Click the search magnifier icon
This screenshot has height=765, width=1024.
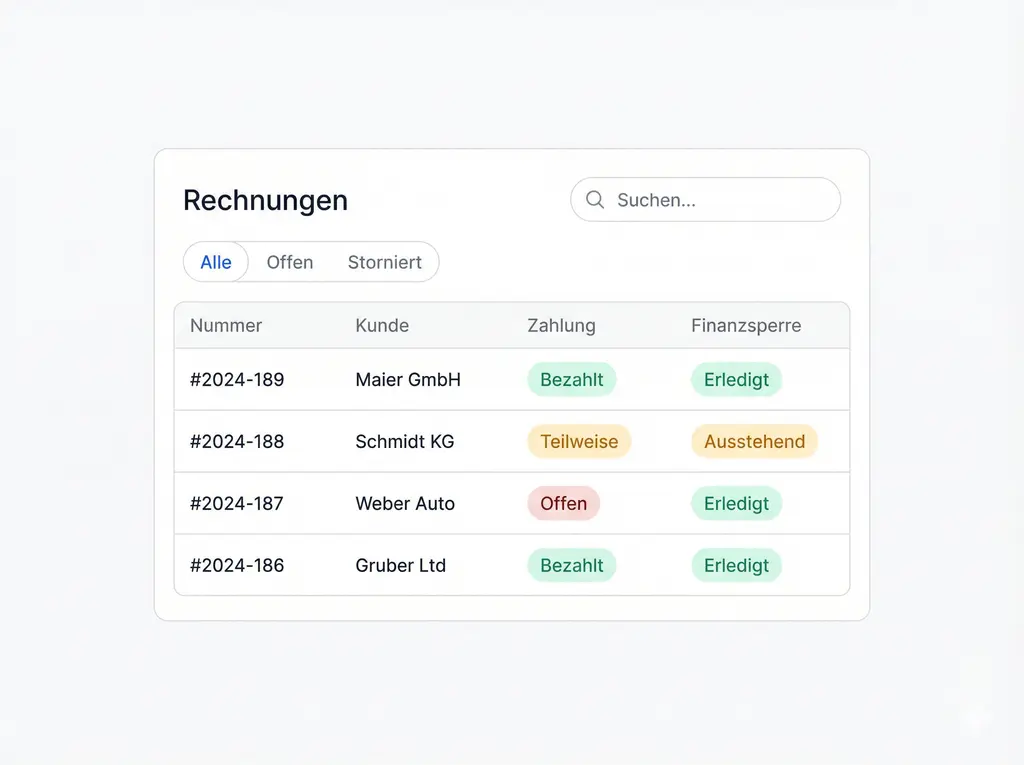coord(595,200)
